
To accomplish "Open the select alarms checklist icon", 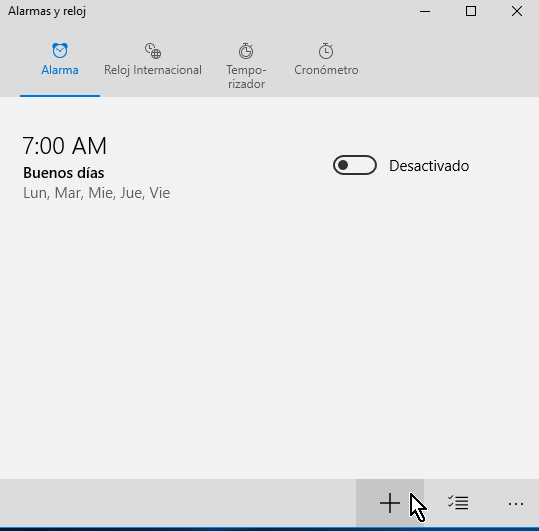I will (x=458, y=503).
